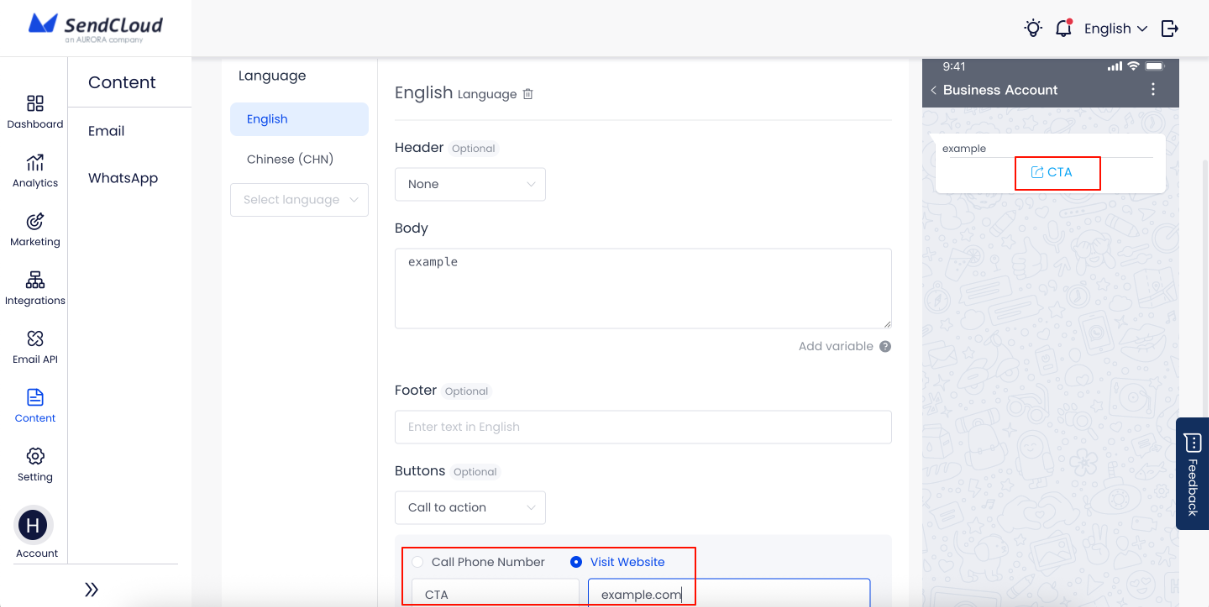Click the back arrow in phone preview
This screenshot has width=1209, height=607.
click(x=934, y=90)
